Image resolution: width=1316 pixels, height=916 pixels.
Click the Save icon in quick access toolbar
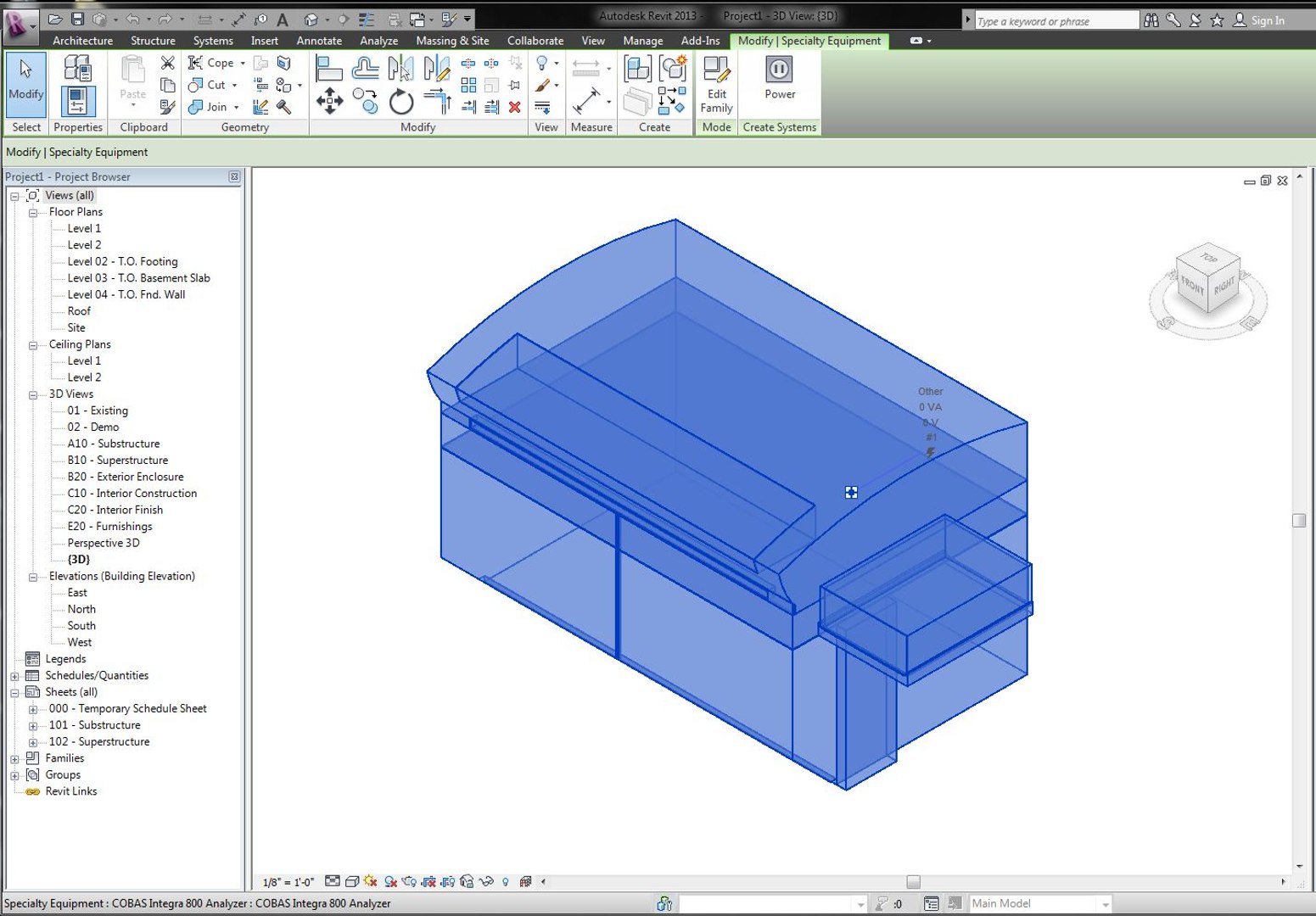coord(77,19)
